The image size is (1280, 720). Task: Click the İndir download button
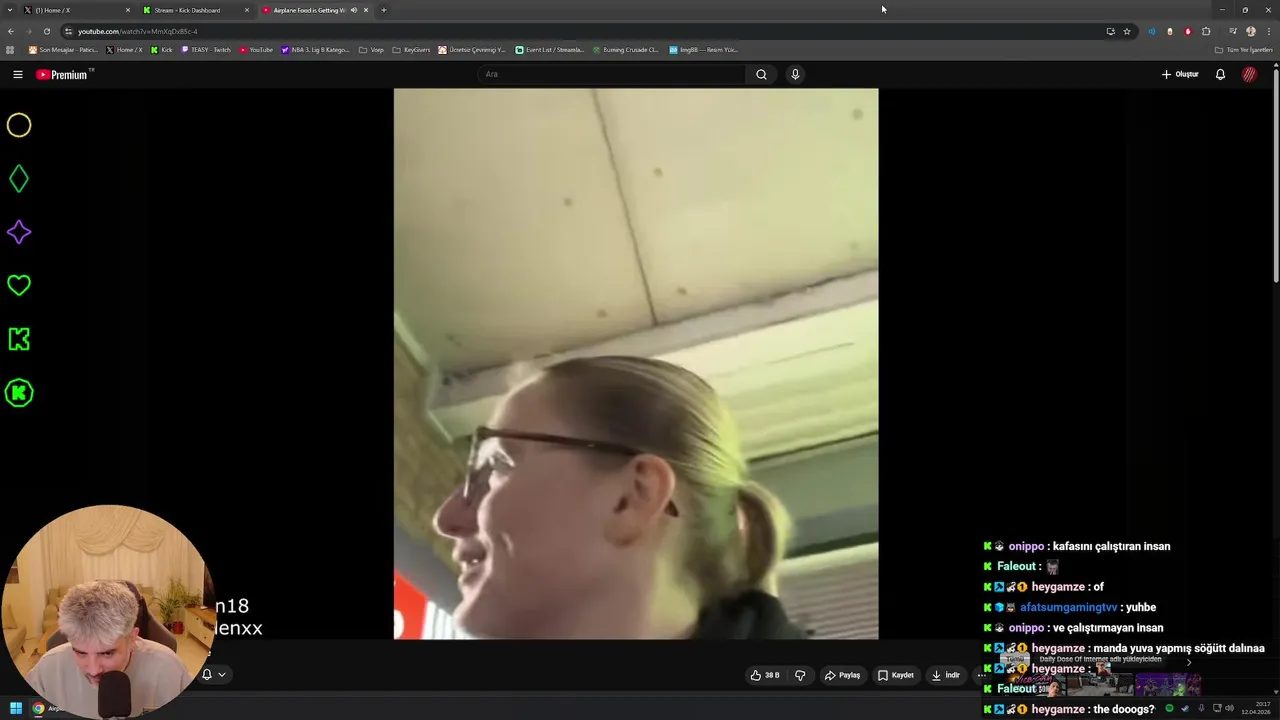pos(946,675)
